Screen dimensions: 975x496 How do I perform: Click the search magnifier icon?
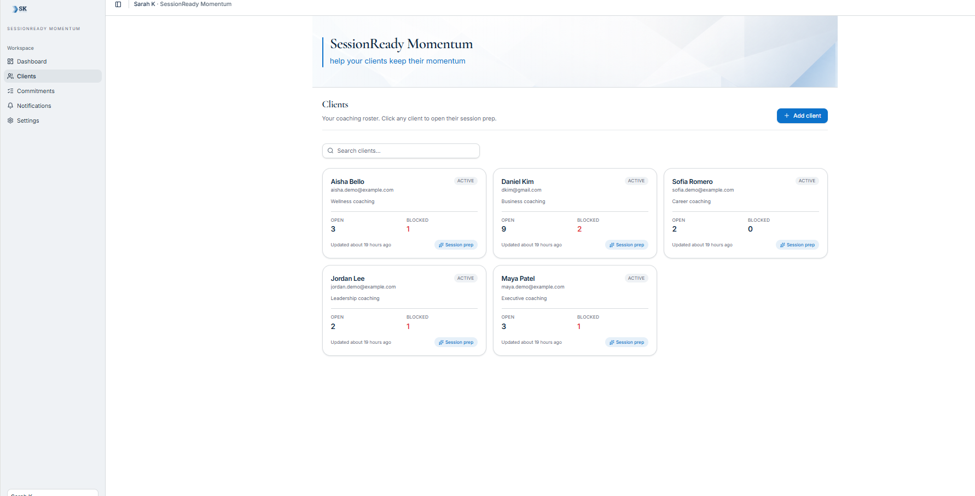click(330, 151)
